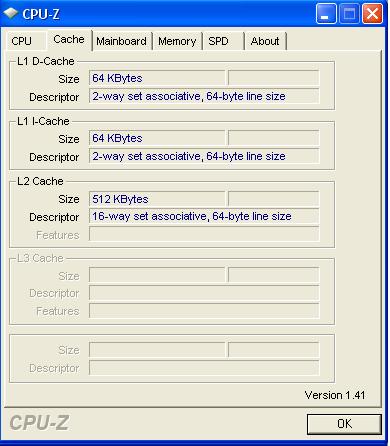Click the L3 Cache size field
Viewport: 390px width, 446px height.
[157, 275]
